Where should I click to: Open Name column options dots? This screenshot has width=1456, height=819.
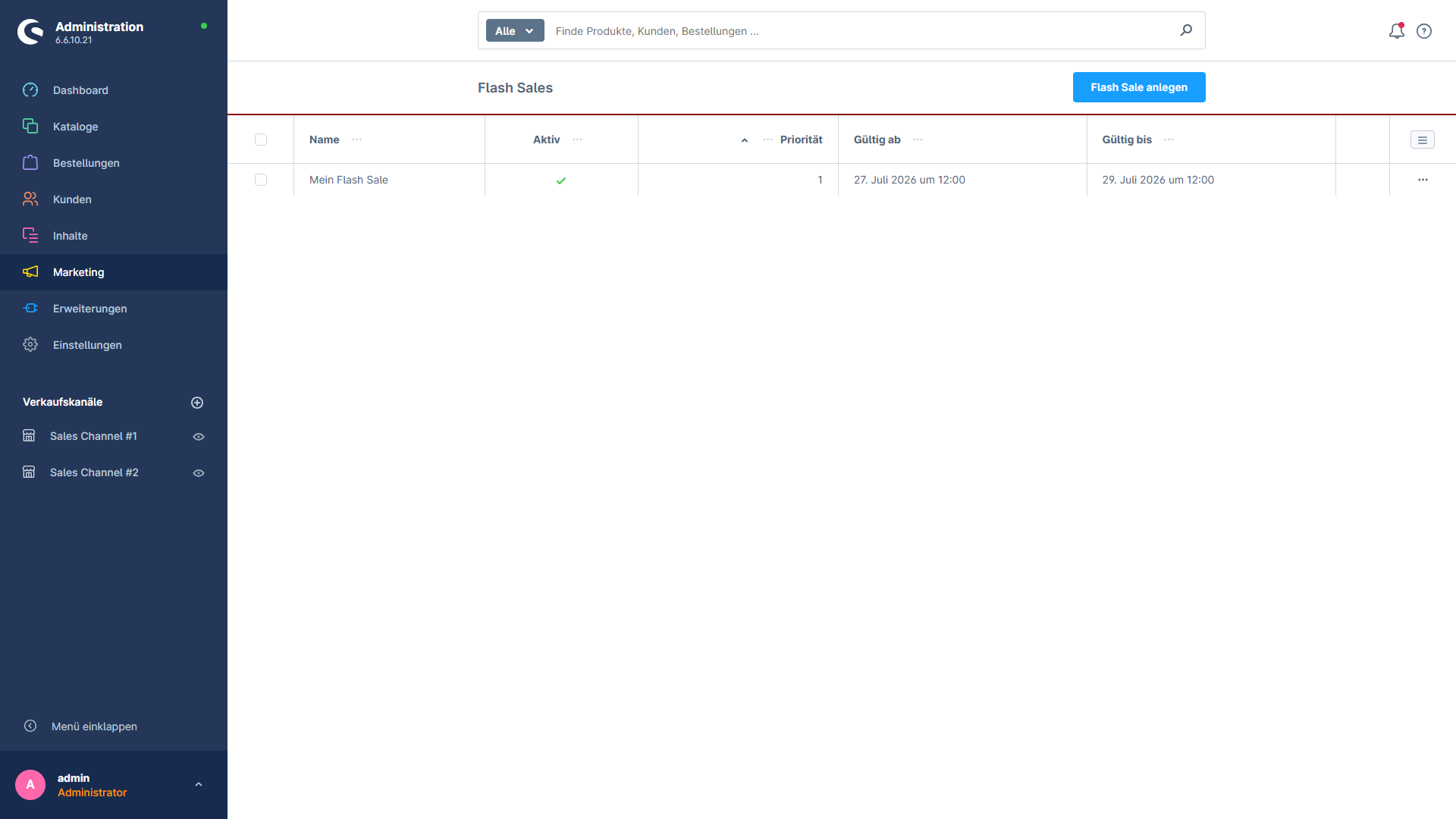[357, 140]
